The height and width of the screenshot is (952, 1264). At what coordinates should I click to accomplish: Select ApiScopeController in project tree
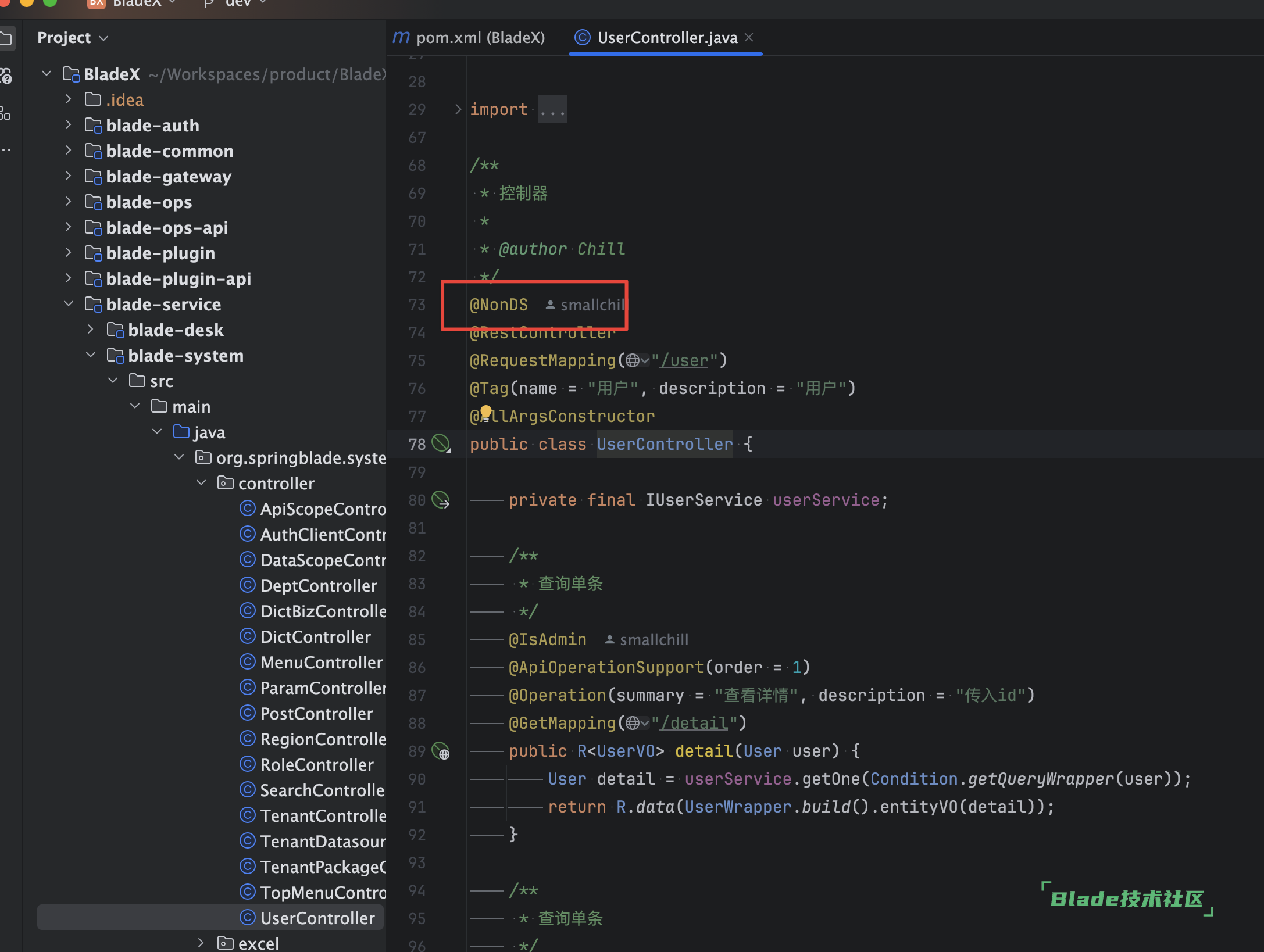[313, 509]
